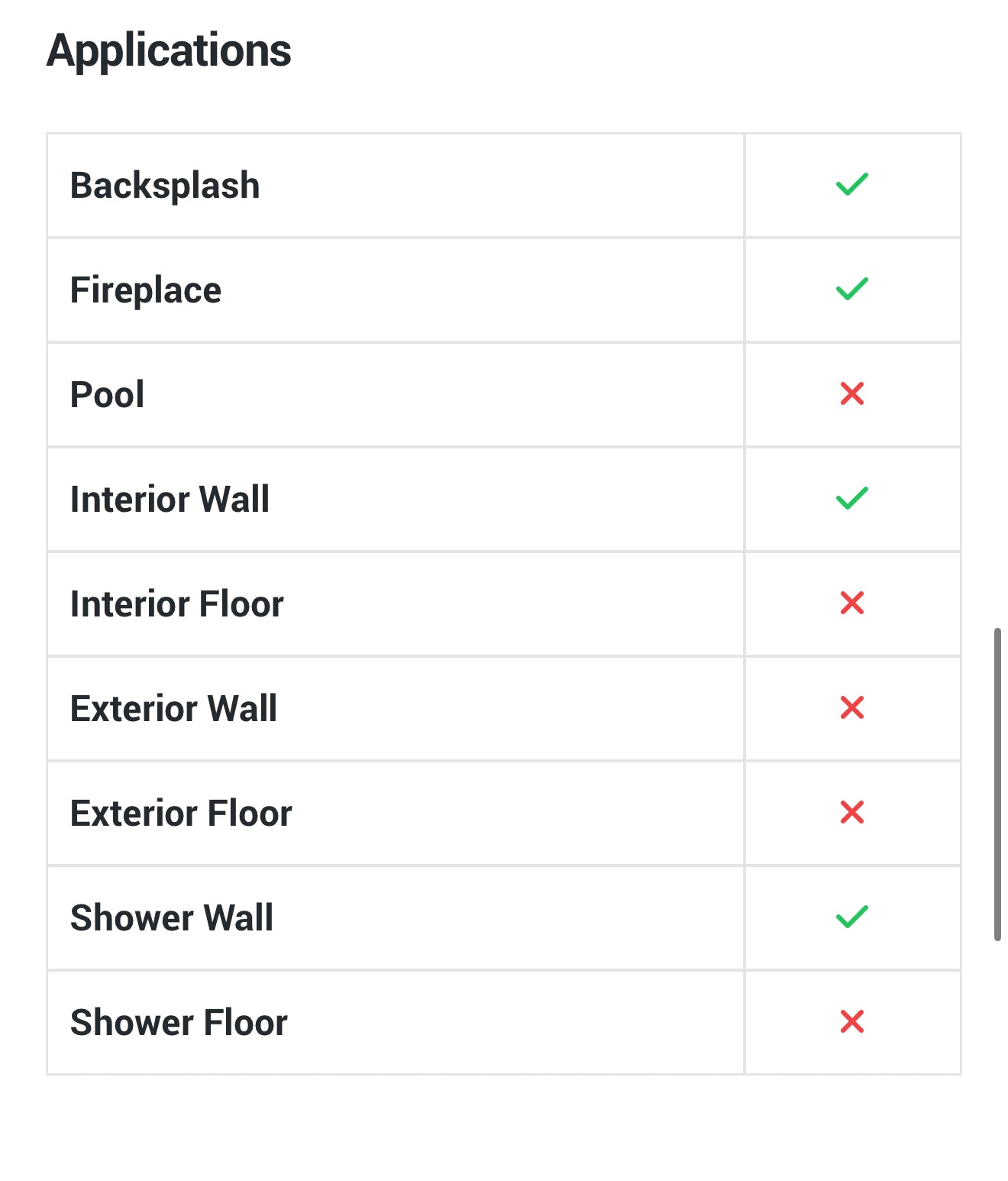
Task: Click the vertical page scrollbar thumb
Action: 997,784
